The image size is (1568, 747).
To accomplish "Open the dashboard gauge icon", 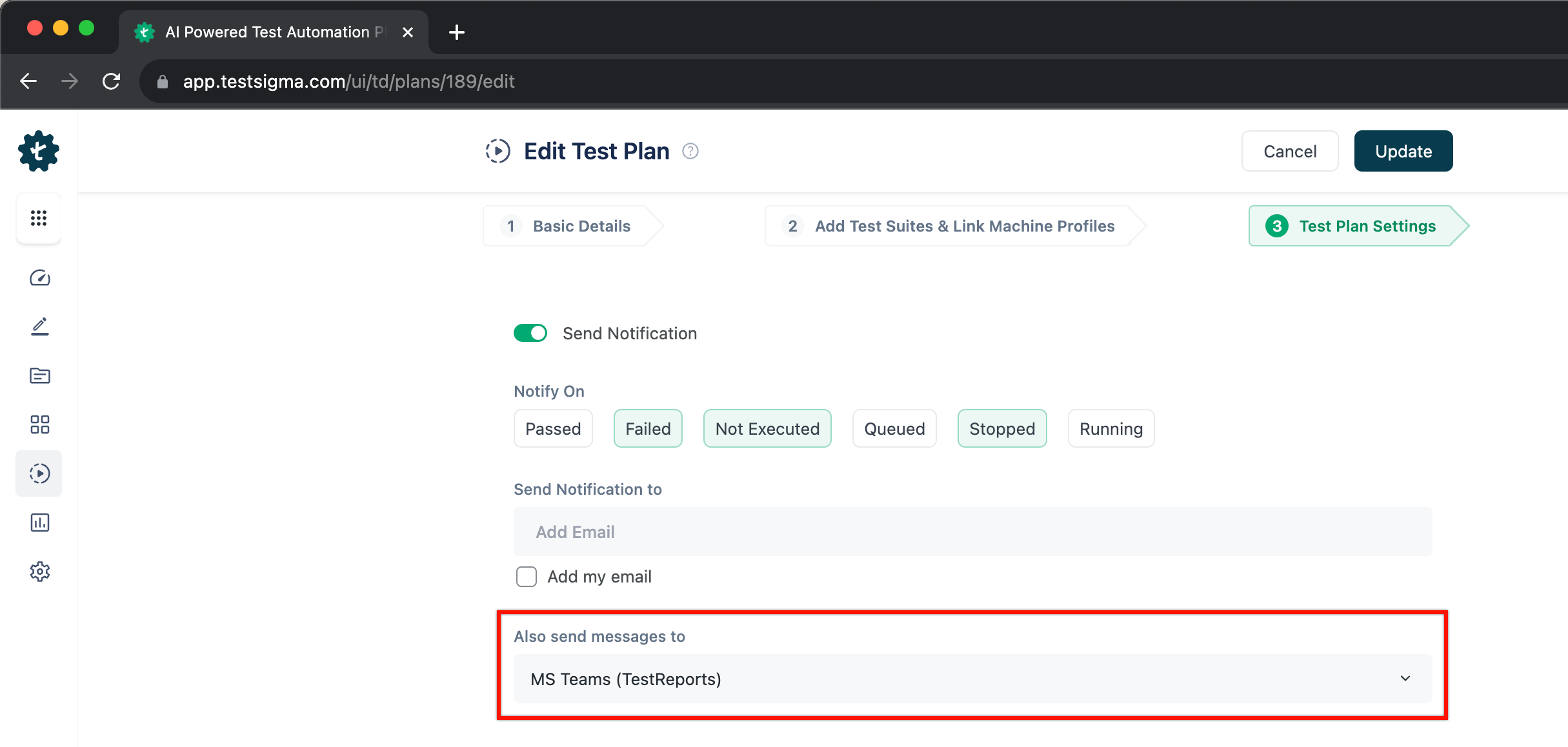I will 39,278.
